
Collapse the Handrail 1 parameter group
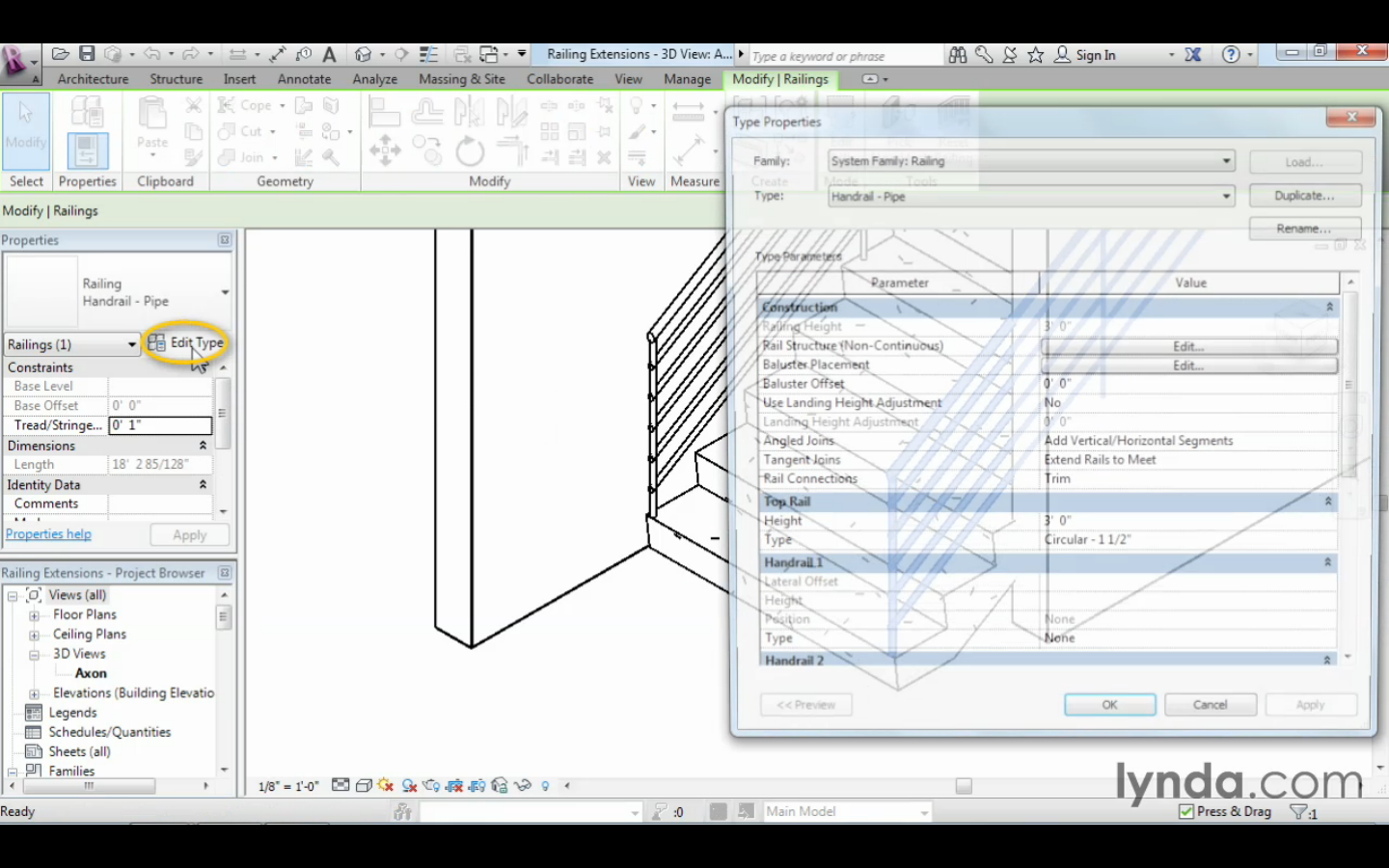[x=1327, y=562]
